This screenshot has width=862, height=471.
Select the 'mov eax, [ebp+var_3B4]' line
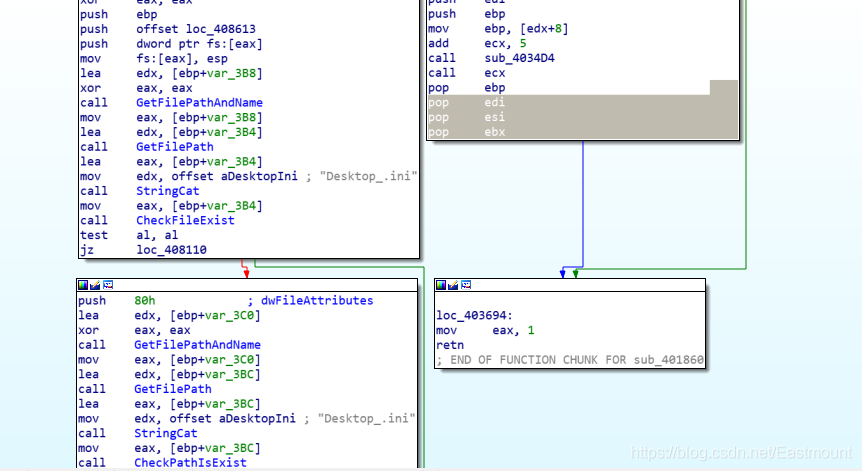(171, 206)
